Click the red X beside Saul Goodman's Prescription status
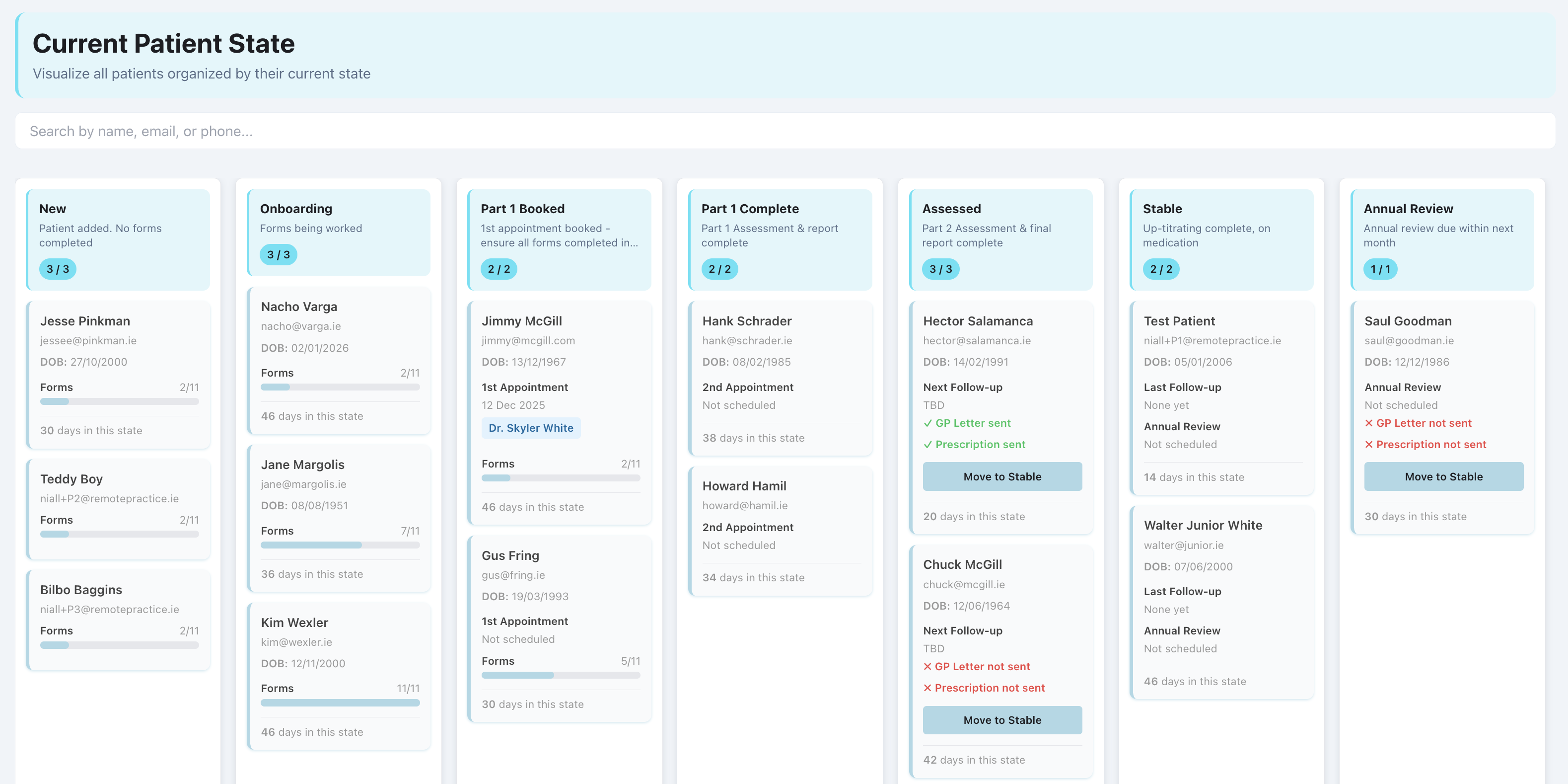This screenshot has height=784, width=1568. [x=1369, y=444]
